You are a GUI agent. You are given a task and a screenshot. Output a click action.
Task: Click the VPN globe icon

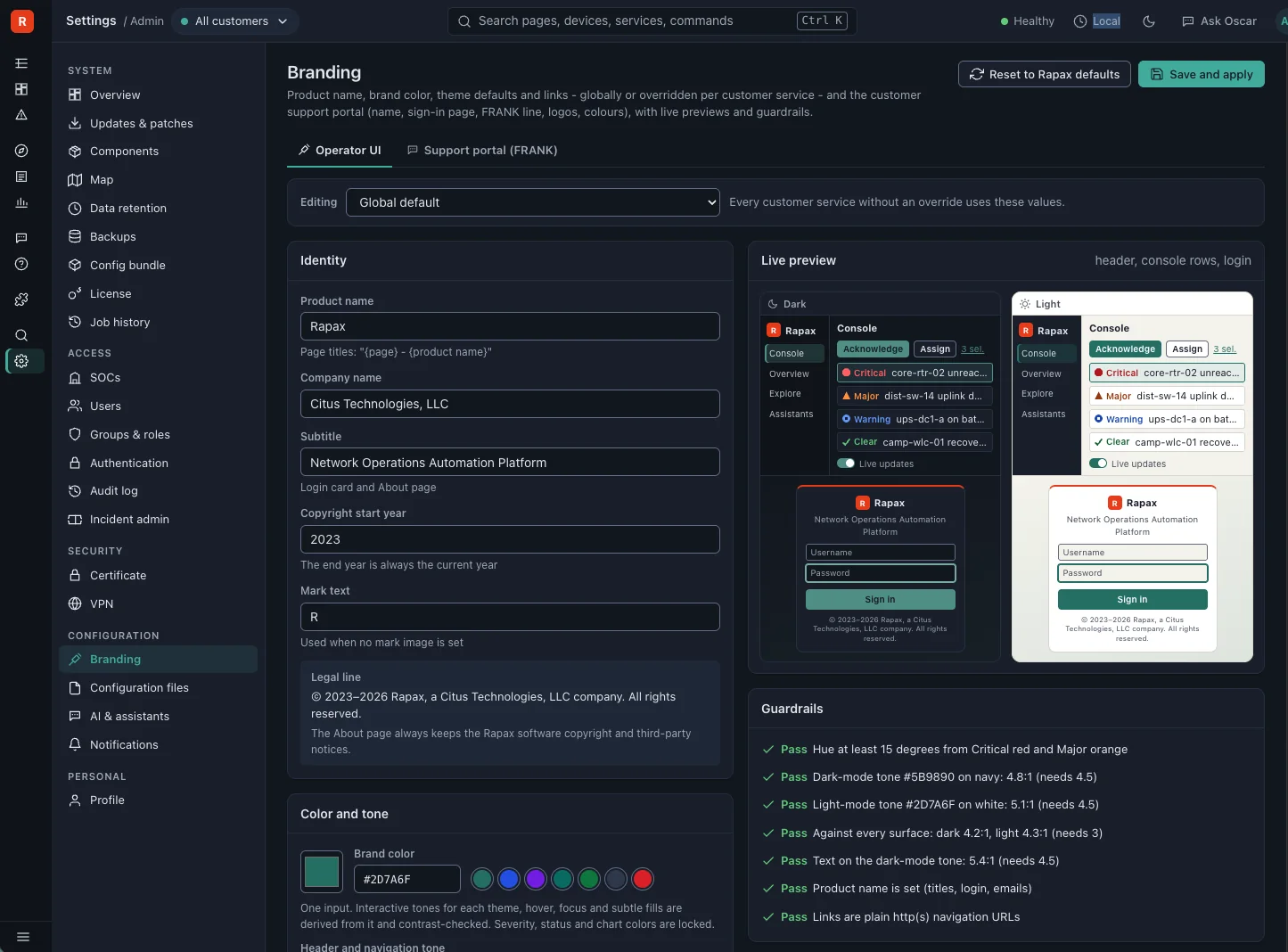pos(75,603)
